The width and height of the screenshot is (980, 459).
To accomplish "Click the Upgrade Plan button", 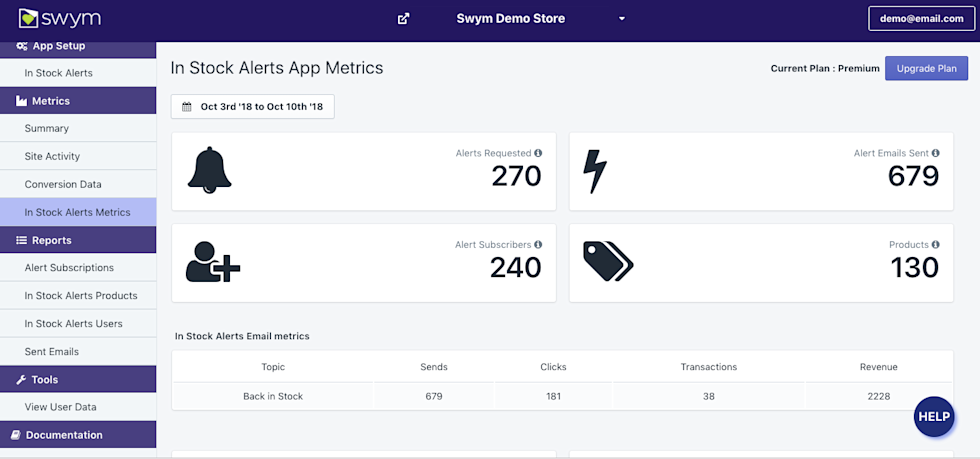I will [x=926, y=68].
